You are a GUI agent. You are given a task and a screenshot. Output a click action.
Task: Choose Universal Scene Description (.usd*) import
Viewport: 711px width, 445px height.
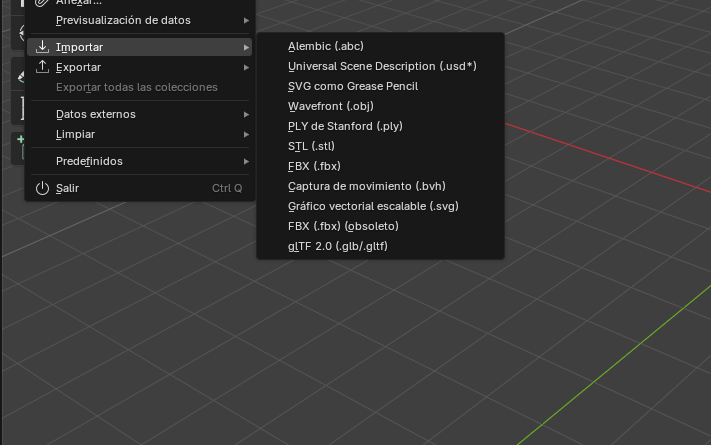(380, 66)
